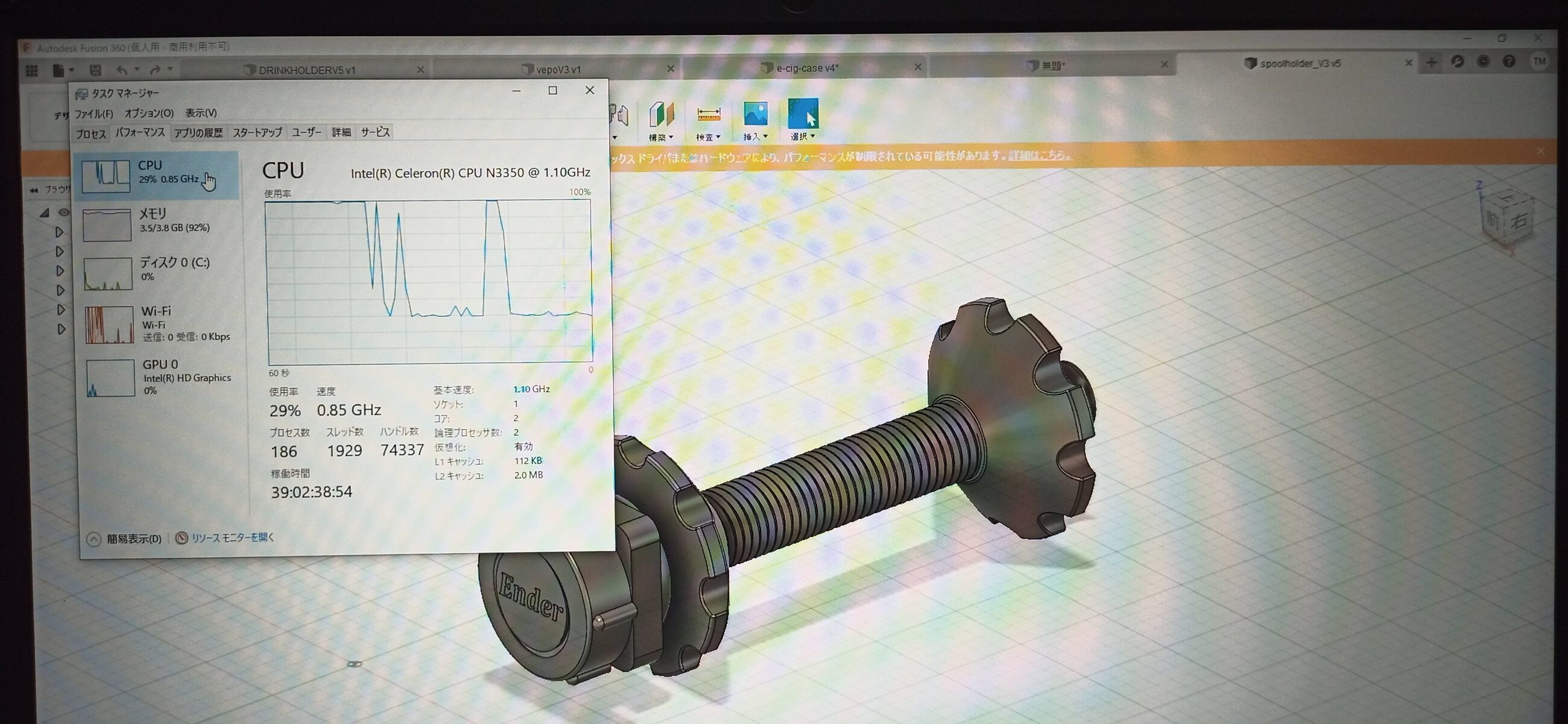Open the File icon dropdown arrow
Screen dimensions: 1568x724
72,71
